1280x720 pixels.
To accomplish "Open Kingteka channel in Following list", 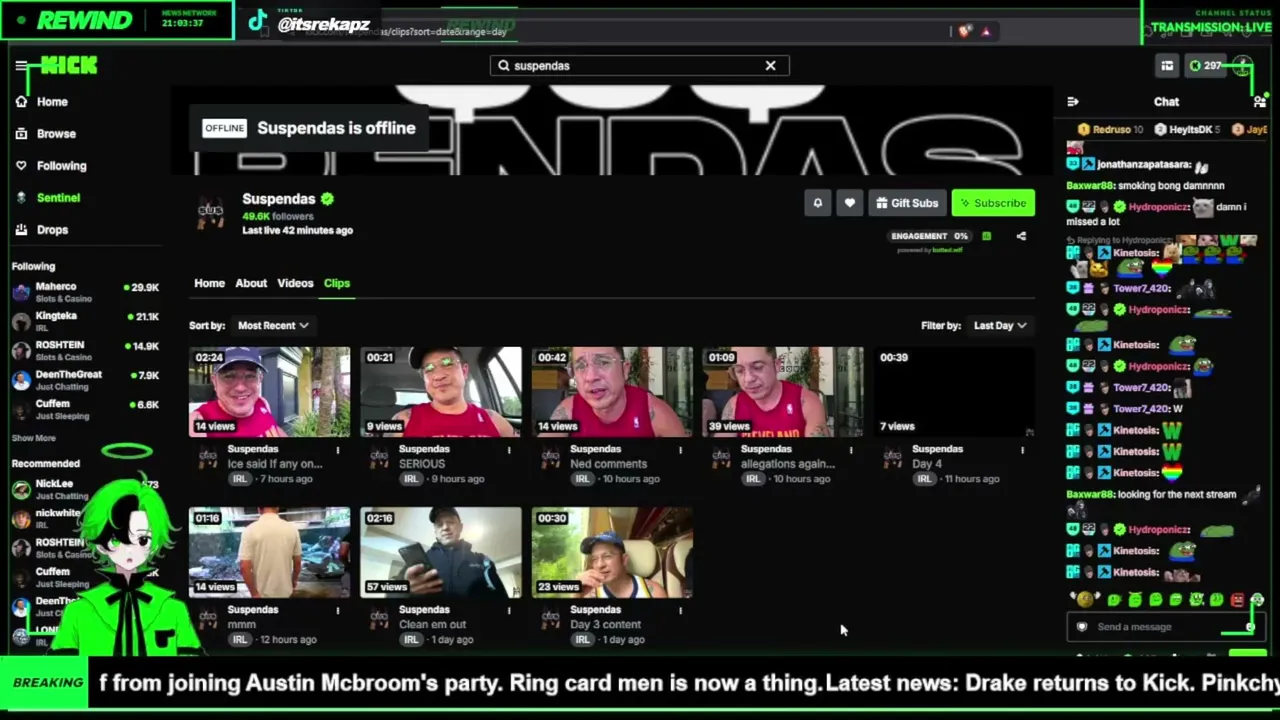I will coord(85,321).
